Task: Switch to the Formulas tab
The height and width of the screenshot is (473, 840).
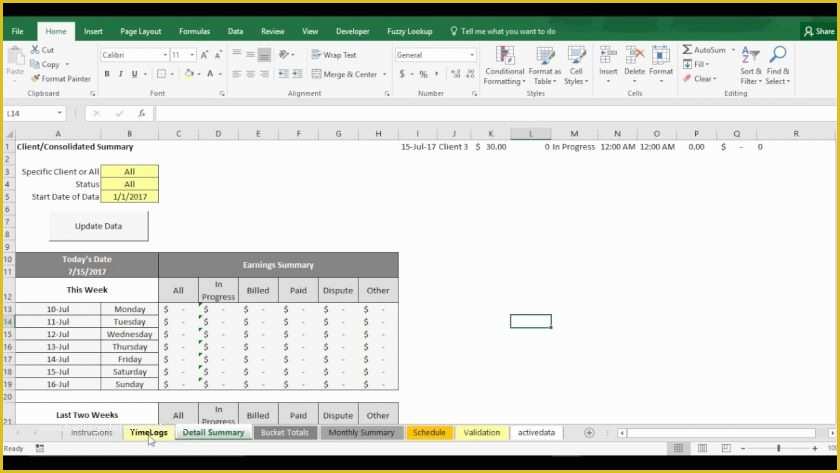Action: (x=194, y=31)
